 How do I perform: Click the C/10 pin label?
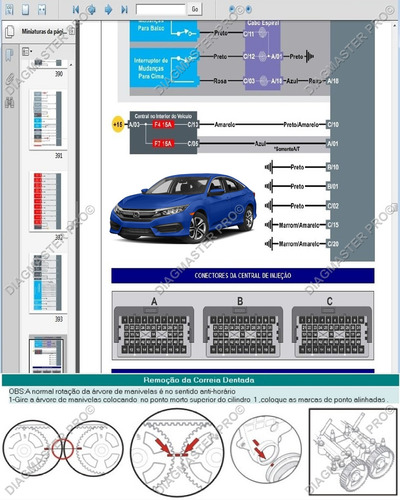pos(333,125)
